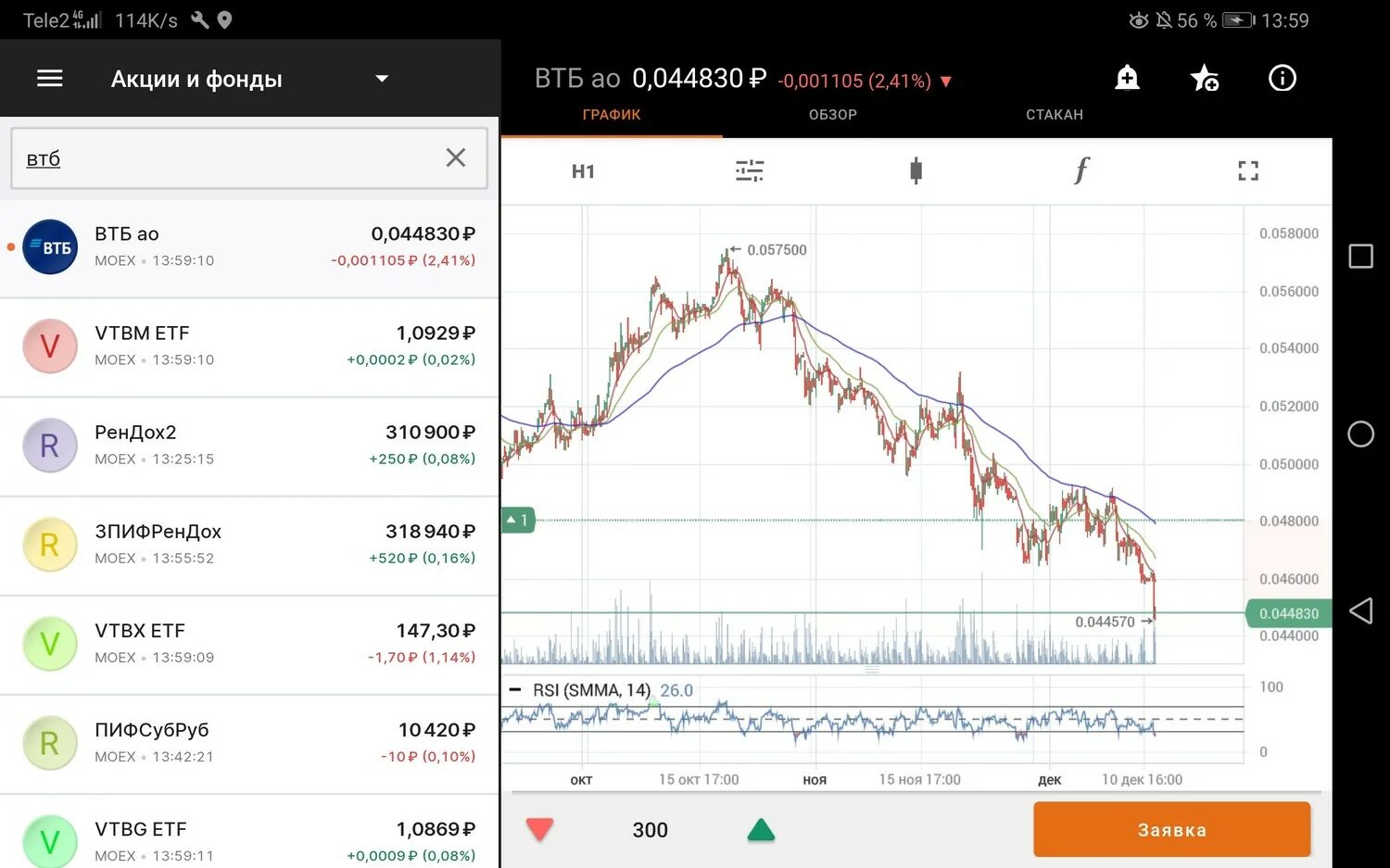Tap the muted notification bell icon
The image size is (1390, 868).
tap(1164, 20)
